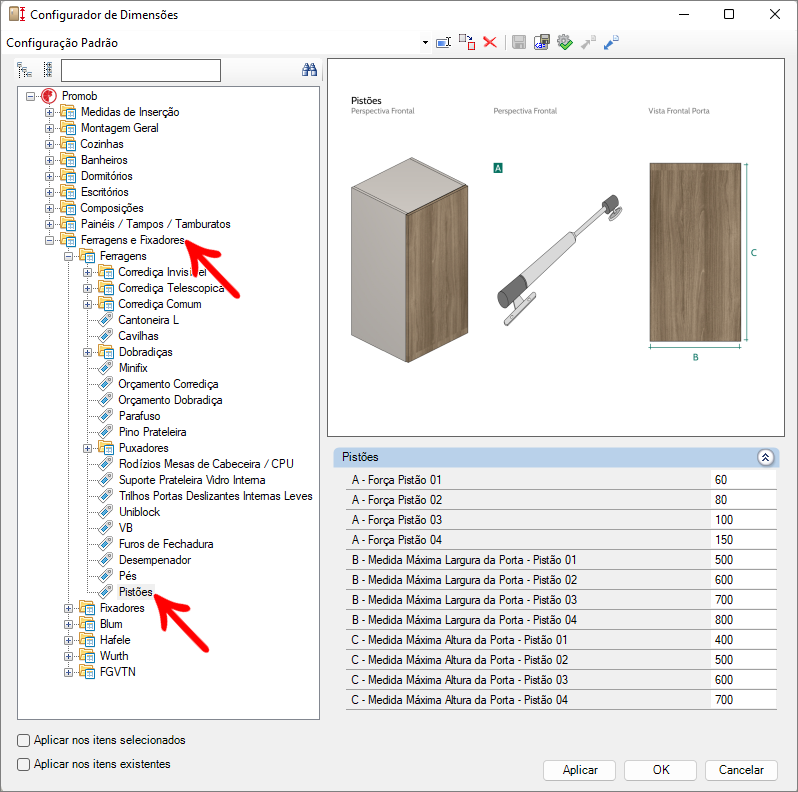Image resolution: width=798 pixels, height=792 pixels.
Task: Click the Pés tag icon
Action: click(x=105, y=576)
